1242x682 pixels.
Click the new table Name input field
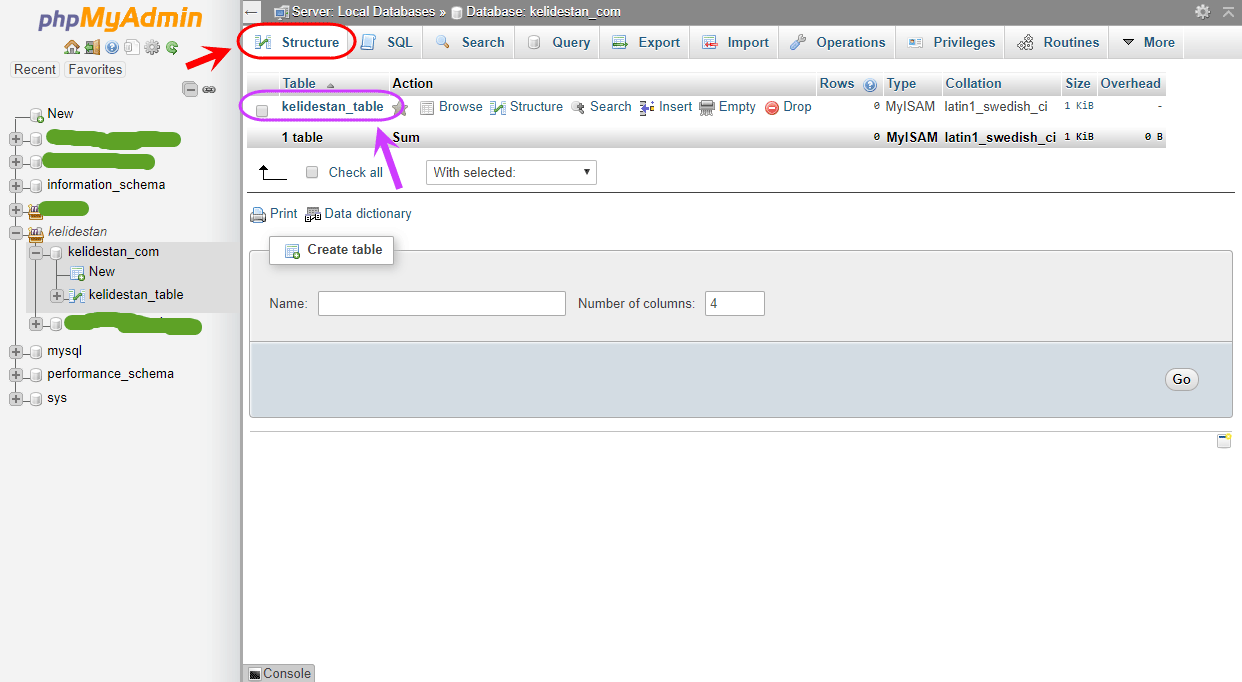442,303
